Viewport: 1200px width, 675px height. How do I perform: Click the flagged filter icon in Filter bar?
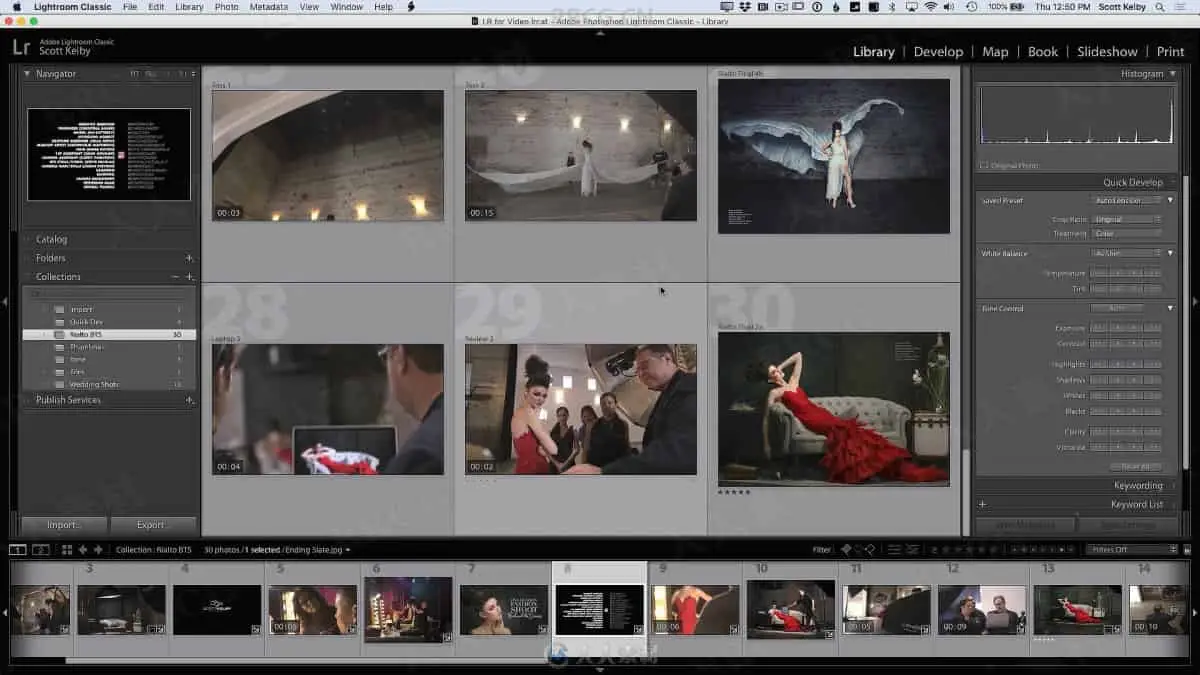click(846, 549)
